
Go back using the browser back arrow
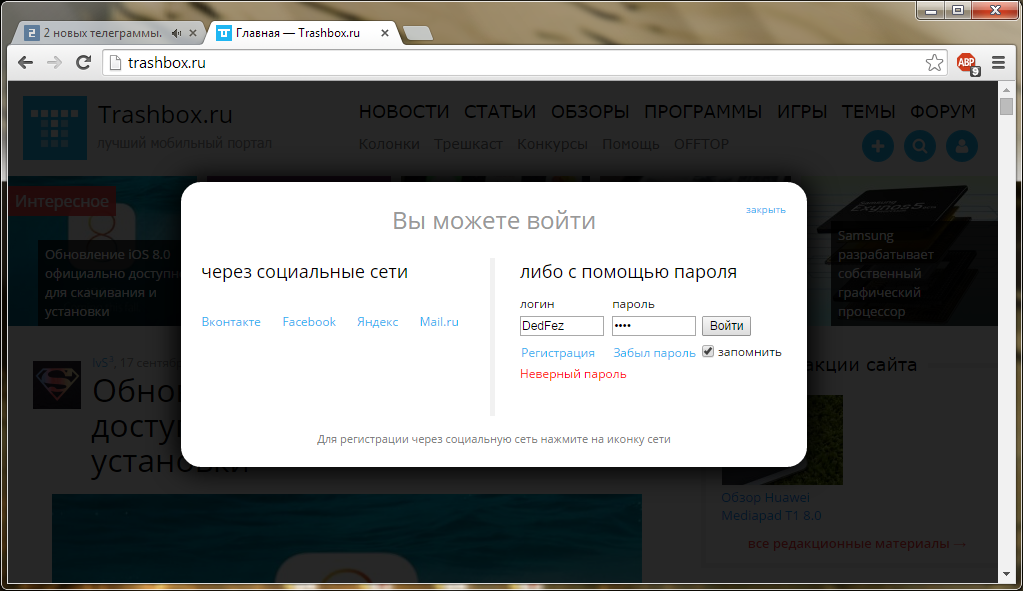tap(25, 63)
